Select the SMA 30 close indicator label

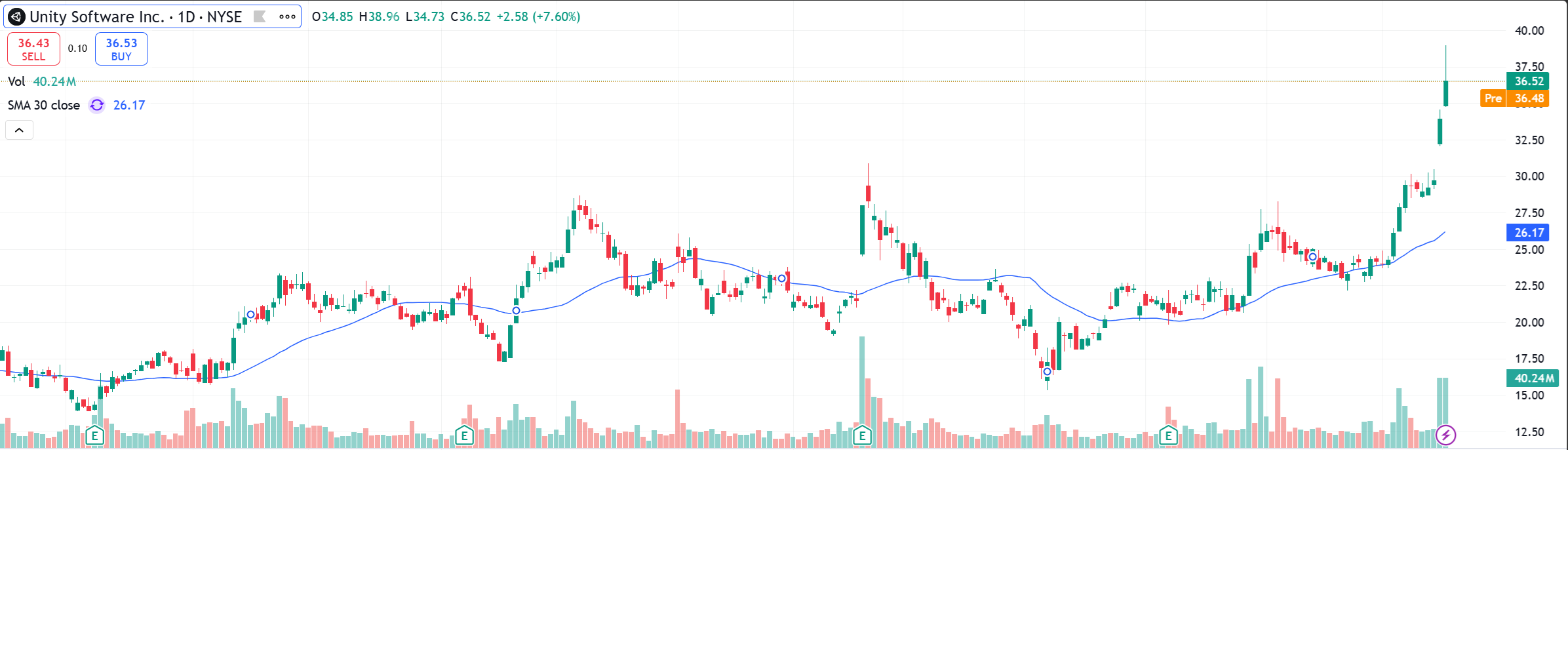(x=44, y=105)
